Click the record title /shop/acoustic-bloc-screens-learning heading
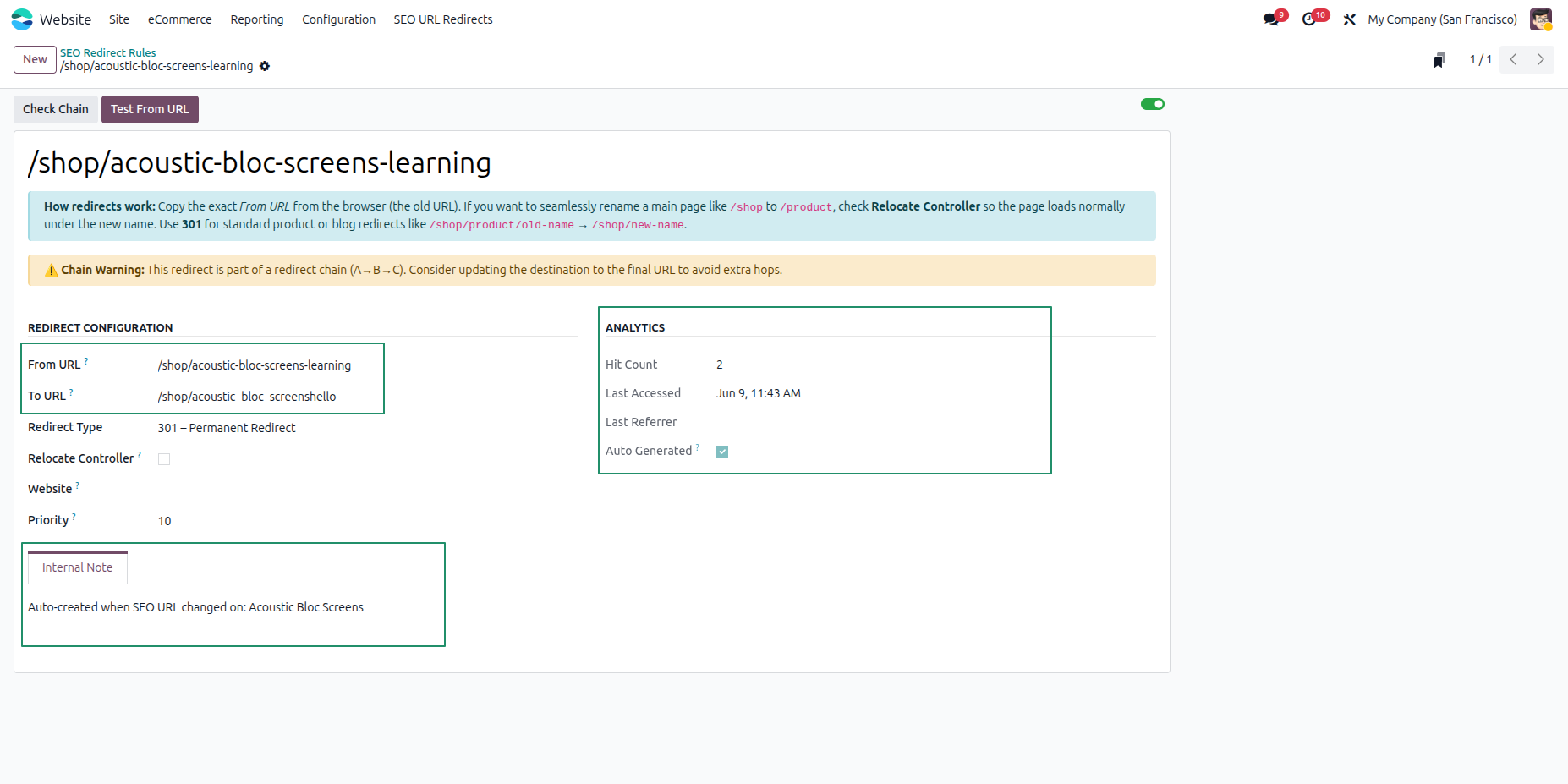This screenshot has width=1568, height=784. pos(260,162)
